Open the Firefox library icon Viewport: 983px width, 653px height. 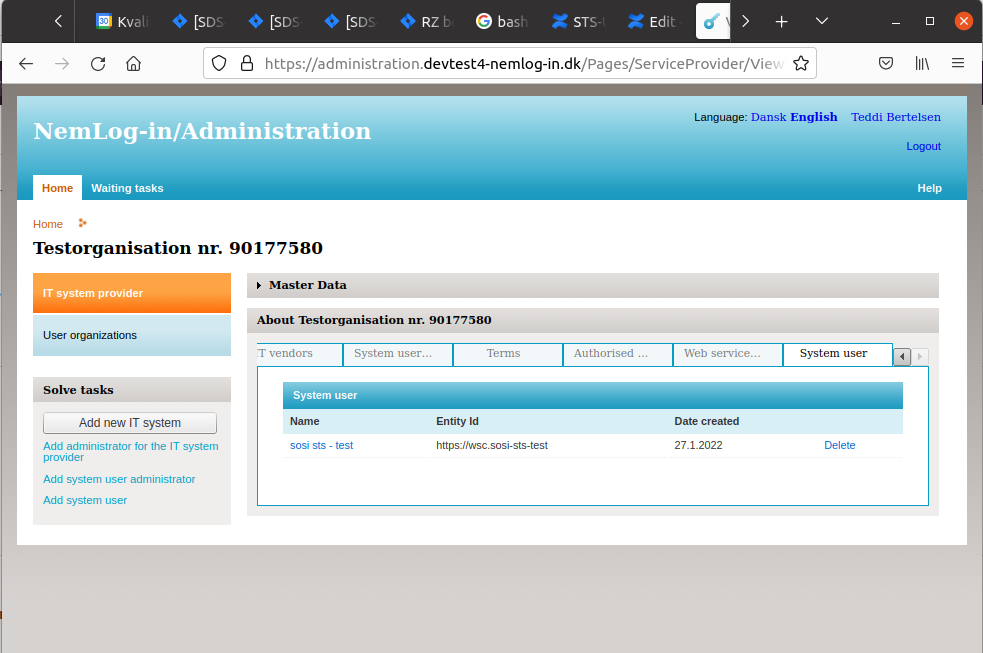click(922, 64)
